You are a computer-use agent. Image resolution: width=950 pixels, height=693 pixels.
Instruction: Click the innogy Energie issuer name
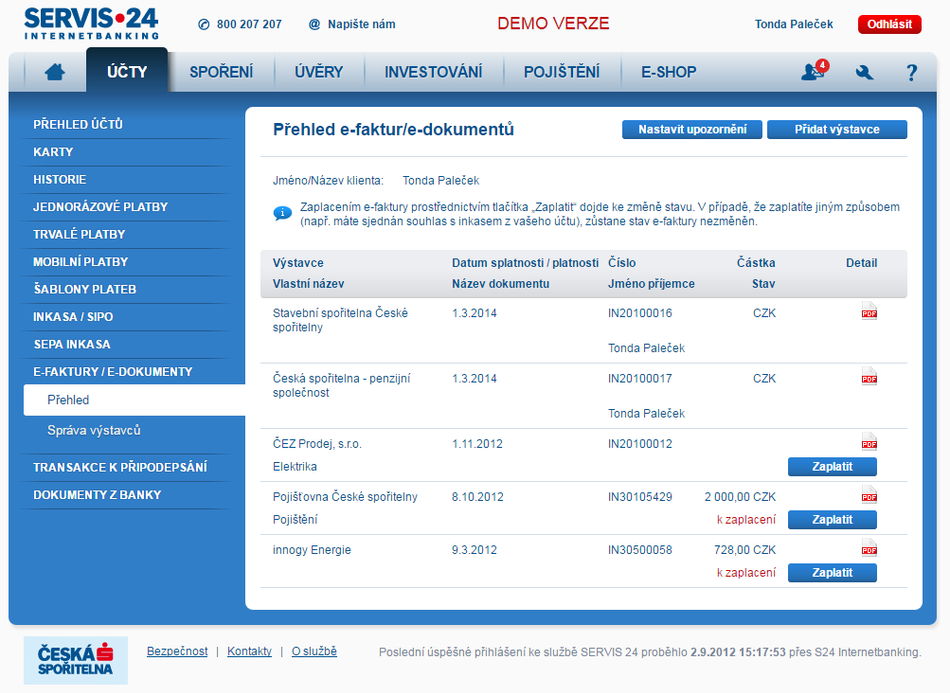coord(311,550)
